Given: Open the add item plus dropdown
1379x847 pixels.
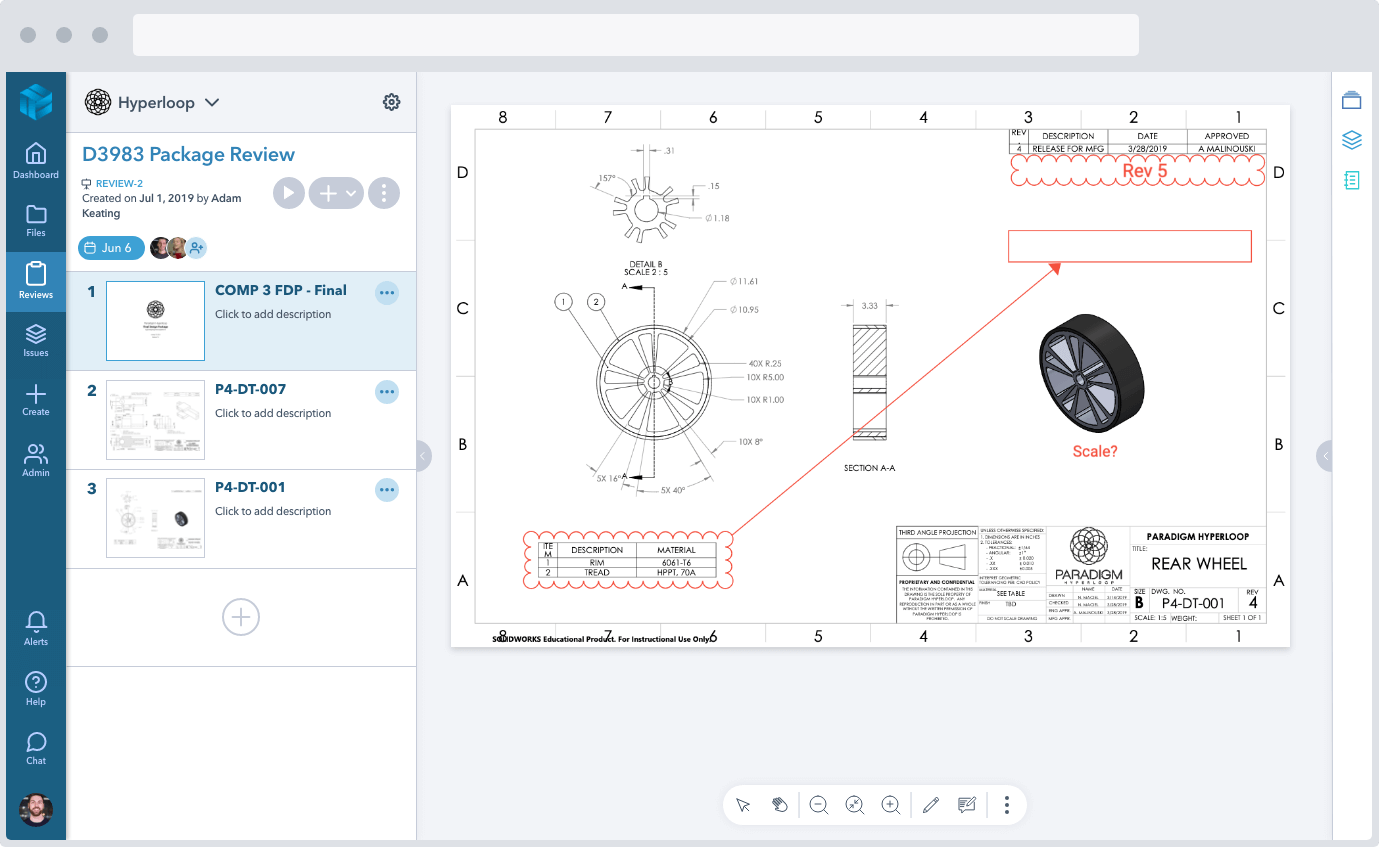Looking at the screenshot, I should [336, 193].
